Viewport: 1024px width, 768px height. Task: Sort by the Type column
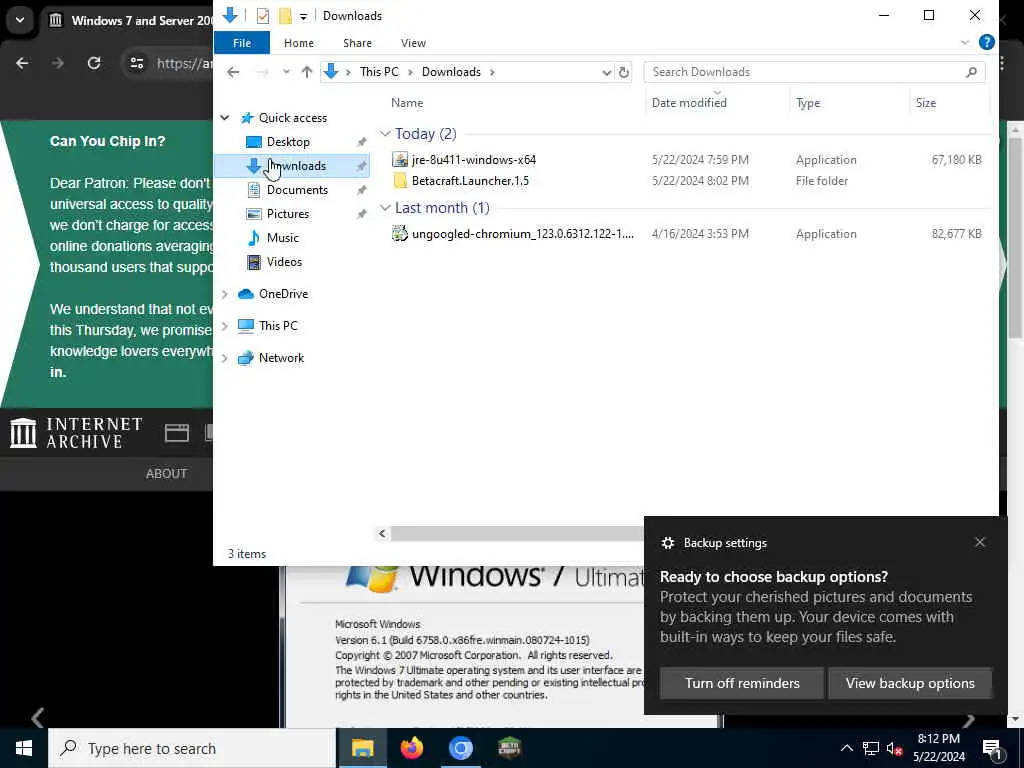[808, 103]
